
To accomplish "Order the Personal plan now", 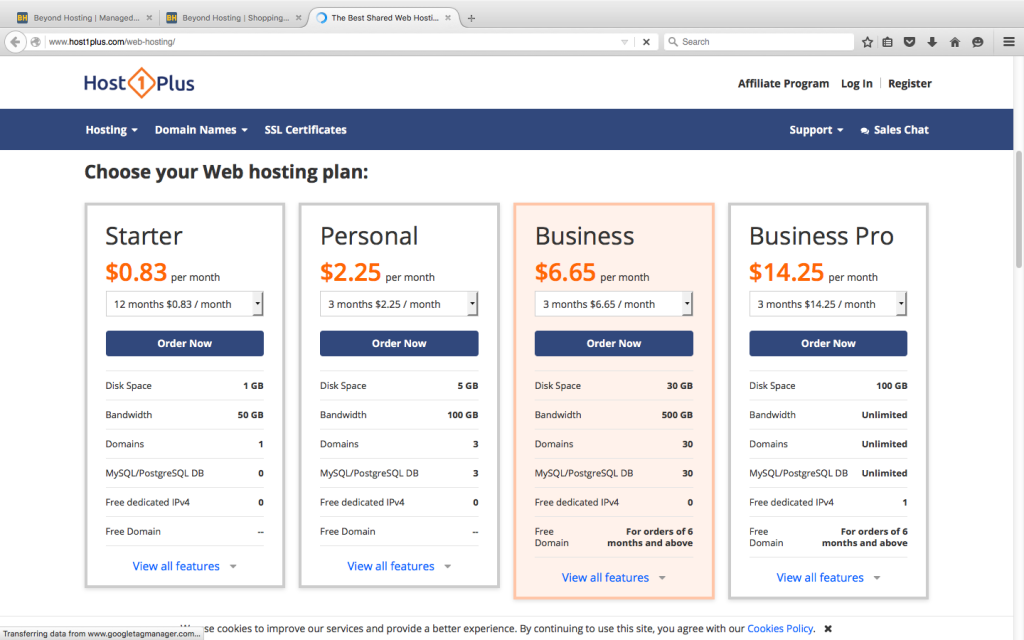I will tap(399, 344).
